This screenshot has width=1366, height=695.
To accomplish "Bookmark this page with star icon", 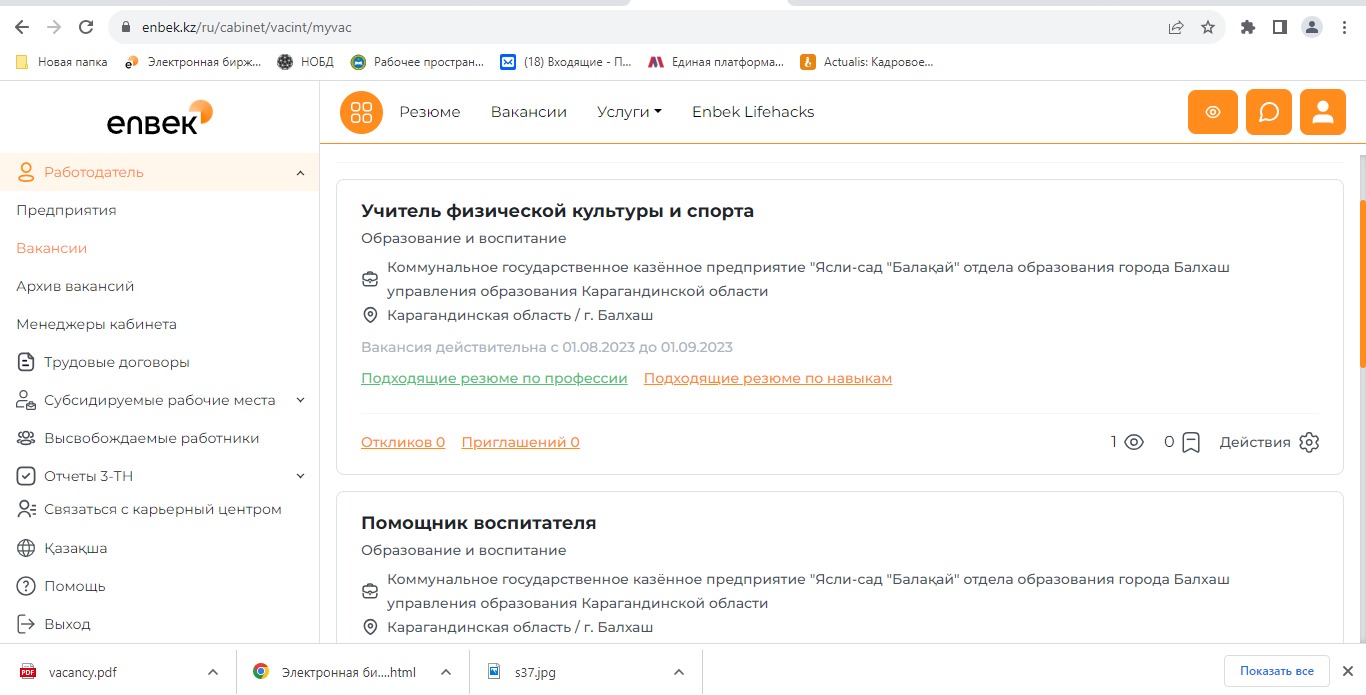I will [1207, 27].
